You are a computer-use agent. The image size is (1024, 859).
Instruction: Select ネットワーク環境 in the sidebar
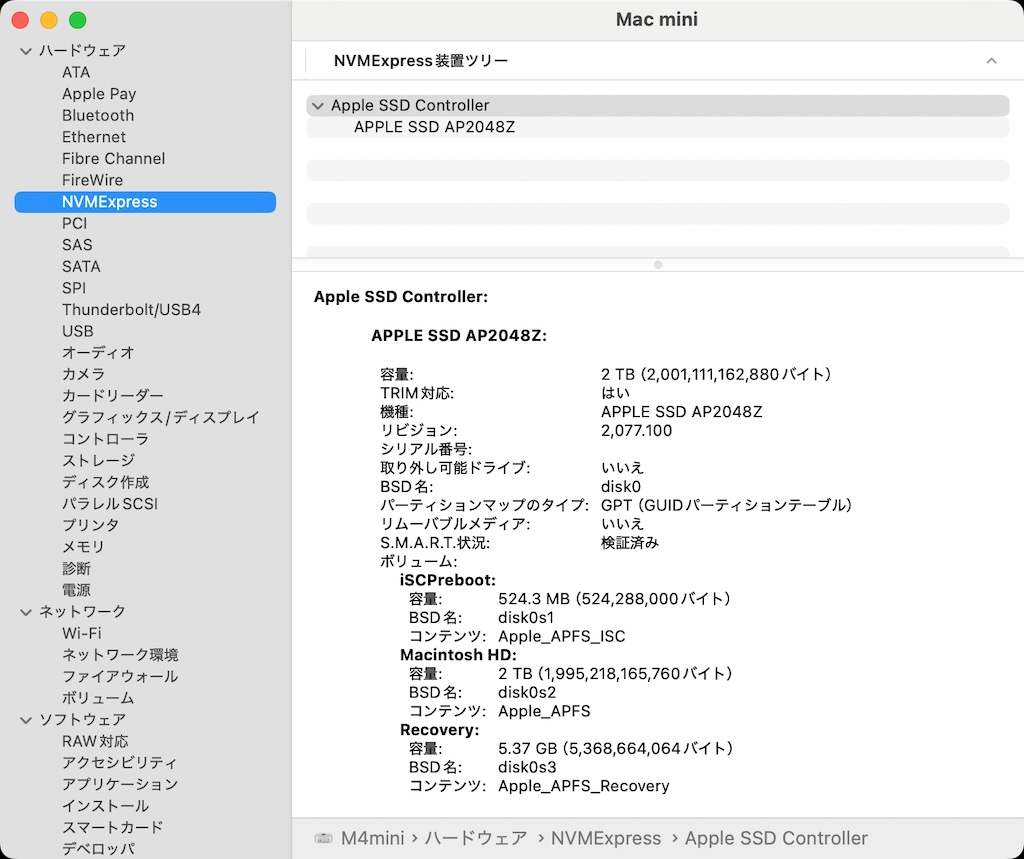coord(120,655)
